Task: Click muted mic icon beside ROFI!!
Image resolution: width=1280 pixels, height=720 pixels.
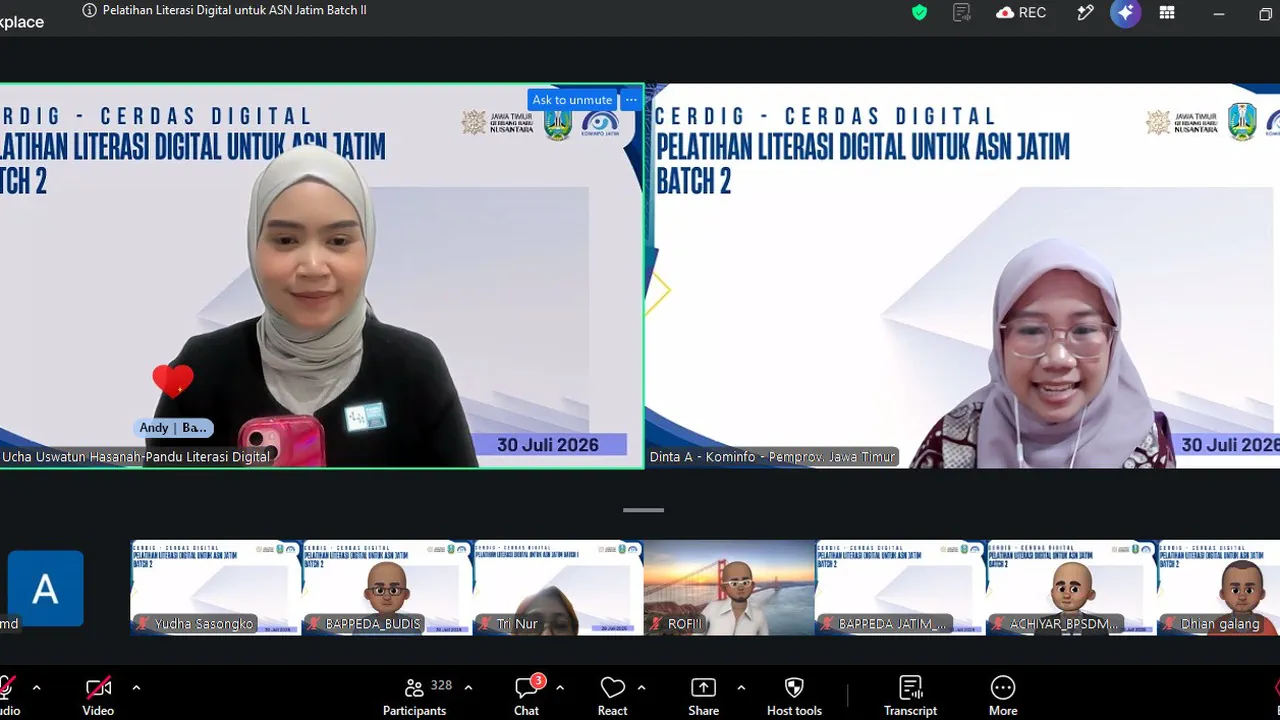Action: (x=658, y=624)
